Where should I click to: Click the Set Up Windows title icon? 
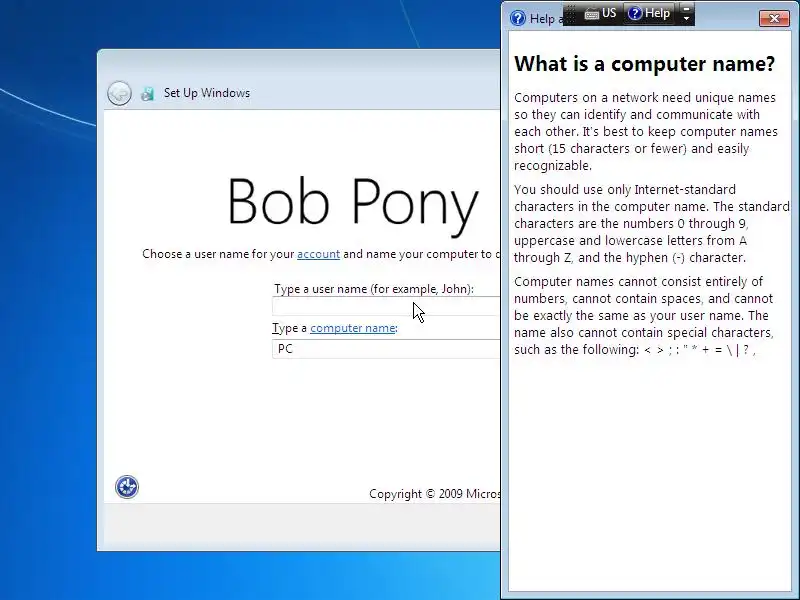(147, 93)
